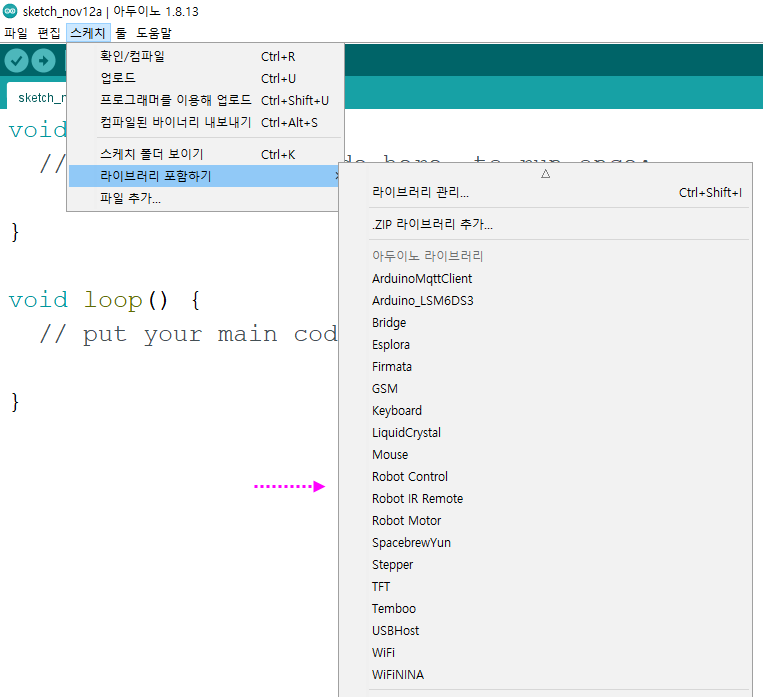Choose 프로그래머를 이용해 업로드

point(205,100)
